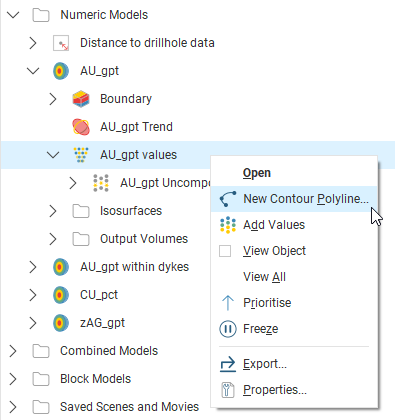The width and height of the screenshot is (395, 420).
Task: Click the CU_pct model icon
Action: pos(61,295)
